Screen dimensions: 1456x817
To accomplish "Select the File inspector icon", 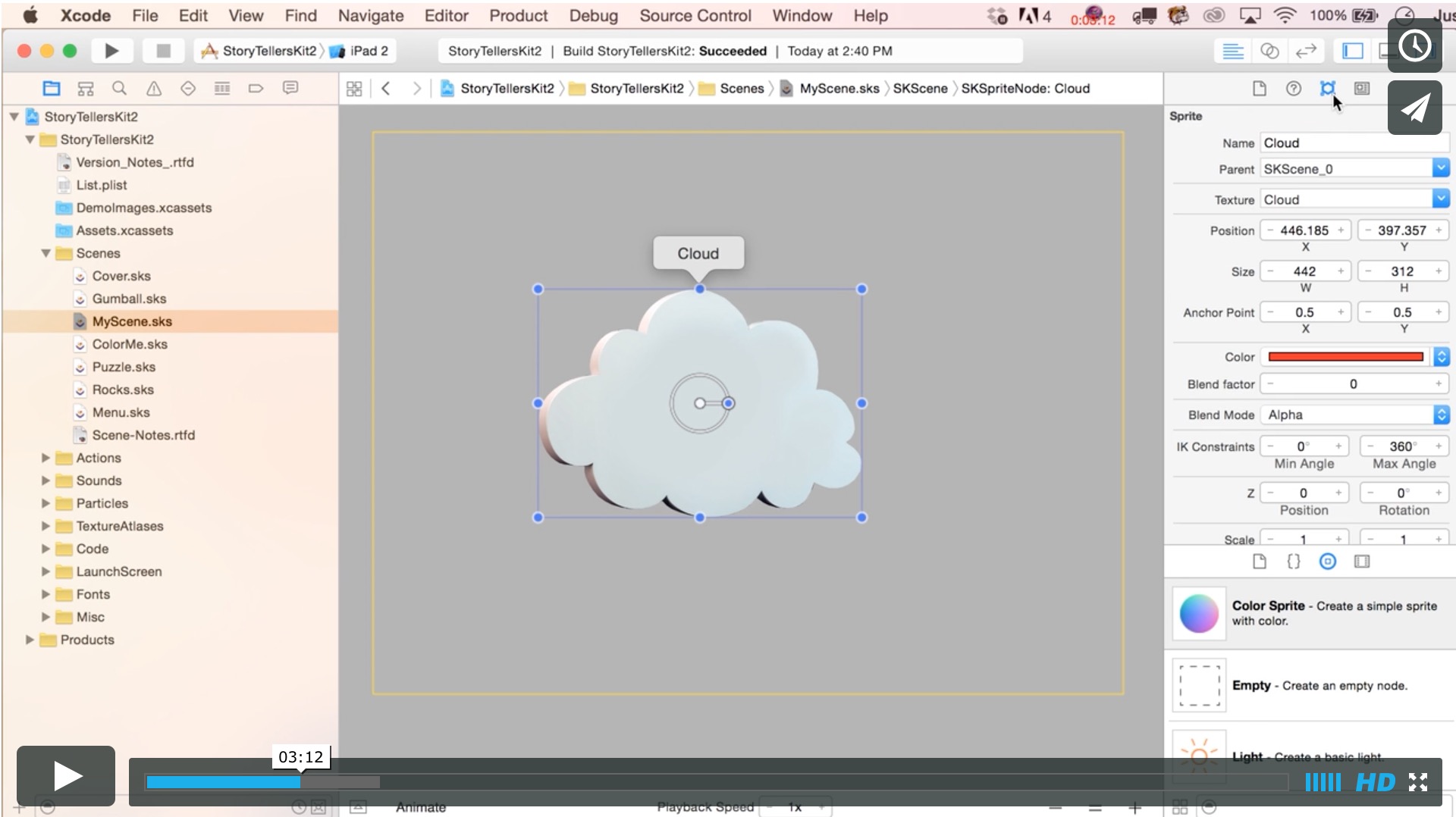I will [x=1260, y=89].
